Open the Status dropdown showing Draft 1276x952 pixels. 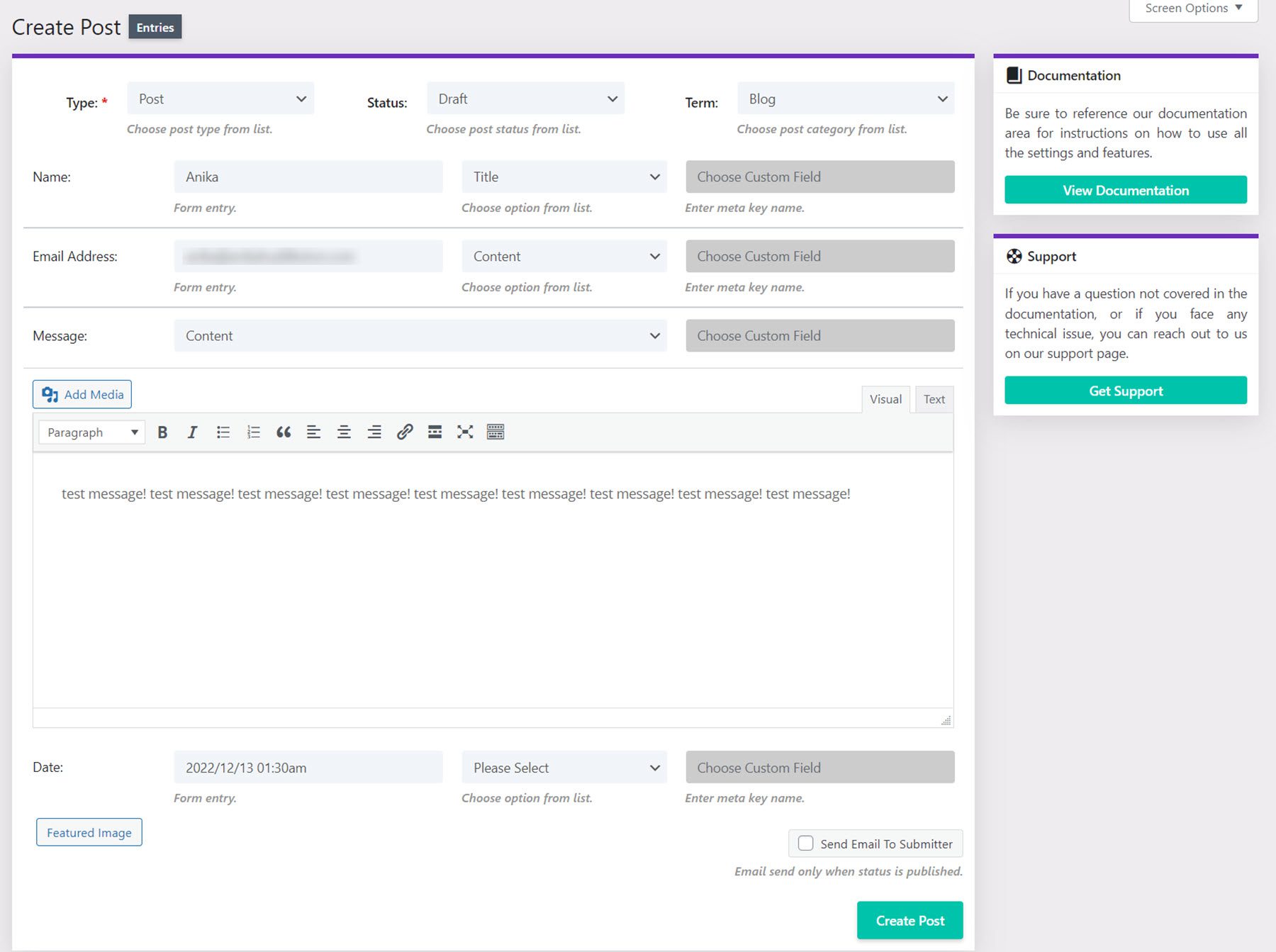coord(525,99)
